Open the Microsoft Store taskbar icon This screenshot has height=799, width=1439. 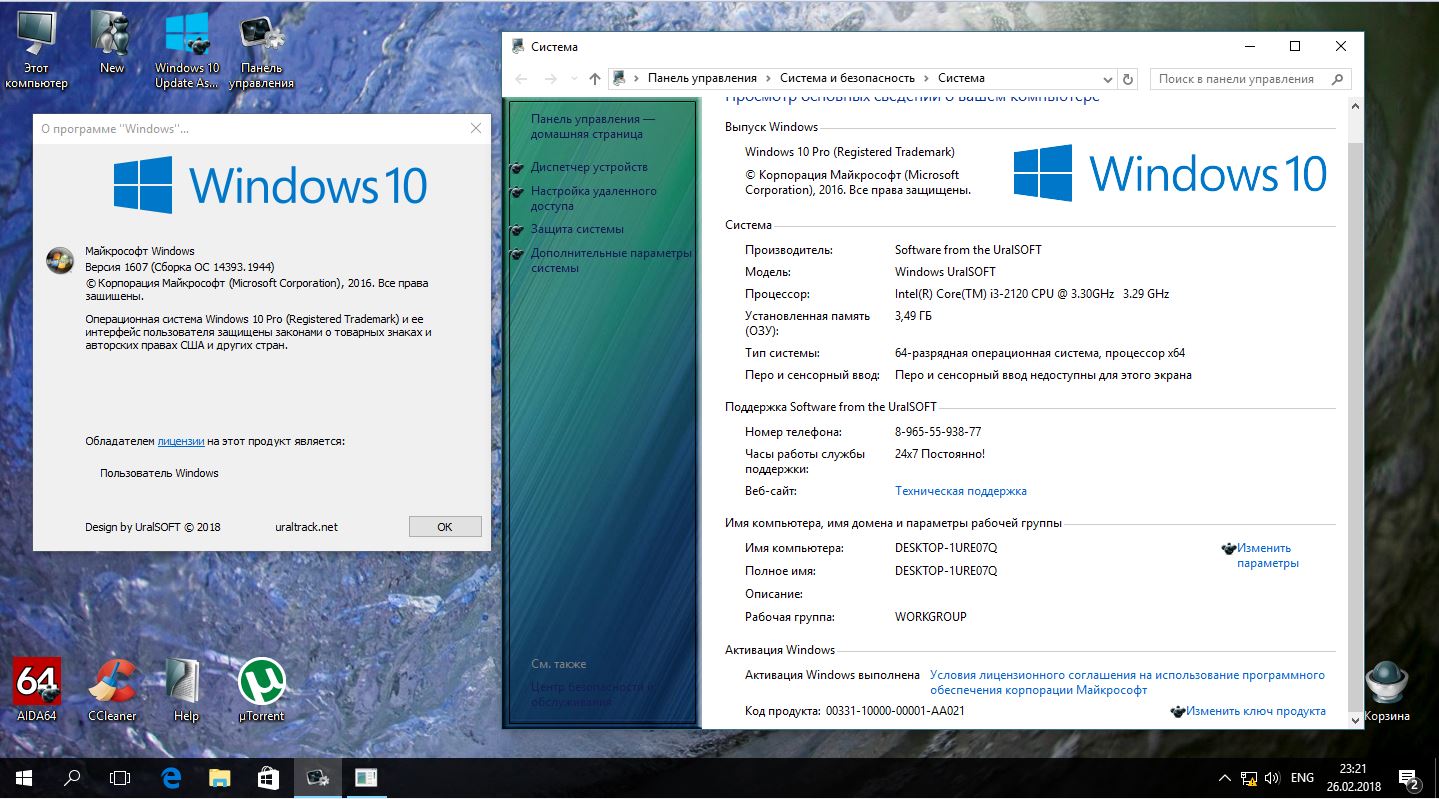pos(268,777)
